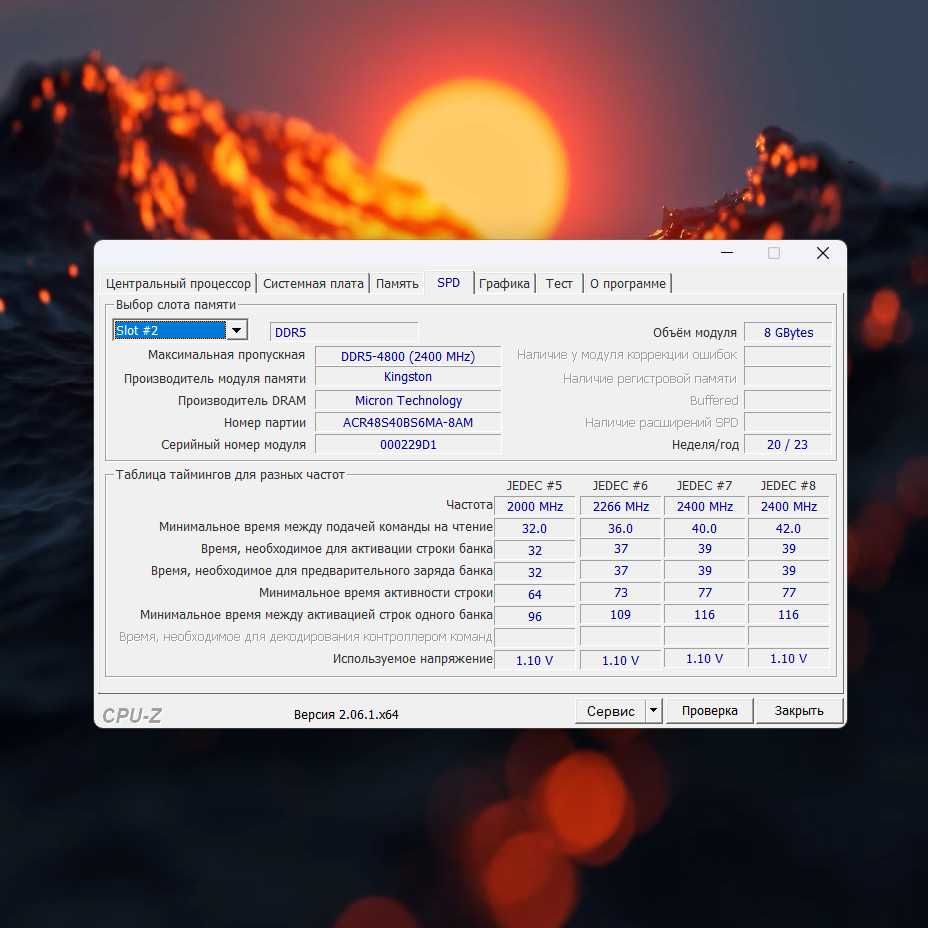Open the Память tab
This screenshot has width=928, height=928.
[397, 283]
